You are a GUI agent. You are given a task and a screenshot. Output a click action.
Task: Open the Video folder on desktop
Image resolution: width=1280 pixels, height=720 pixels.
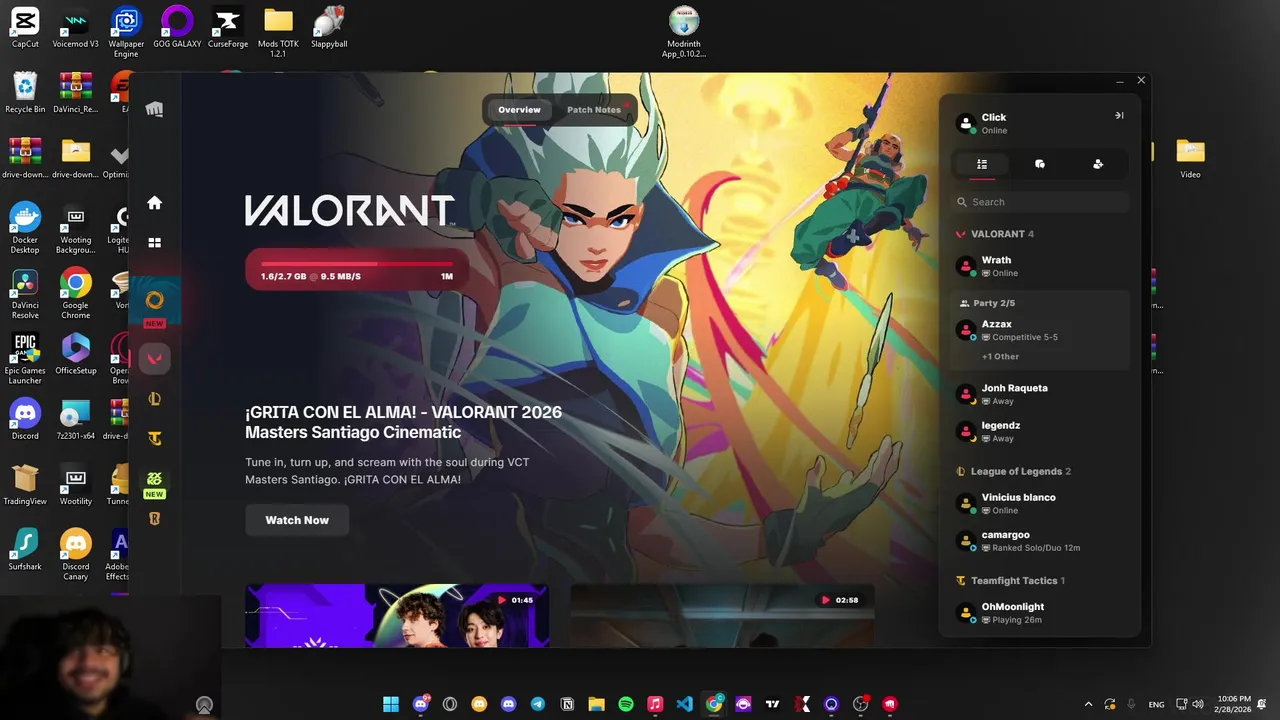click(x=1190, y=158)
